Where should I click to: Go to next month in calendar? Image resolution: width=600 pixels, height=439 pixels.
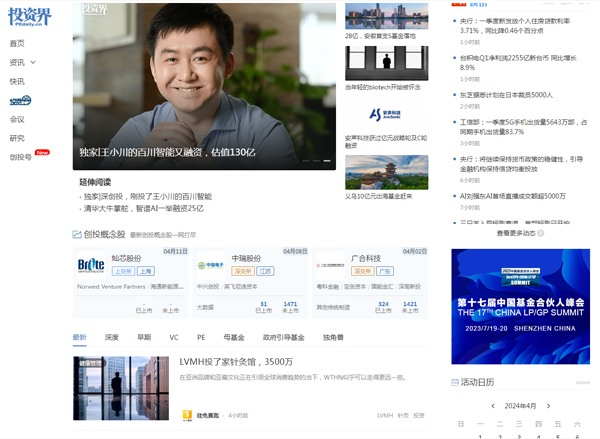point(548,406)
